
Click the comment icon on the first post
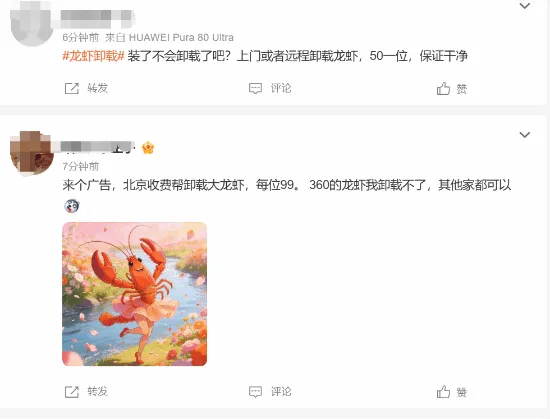[x=255, y=88]
